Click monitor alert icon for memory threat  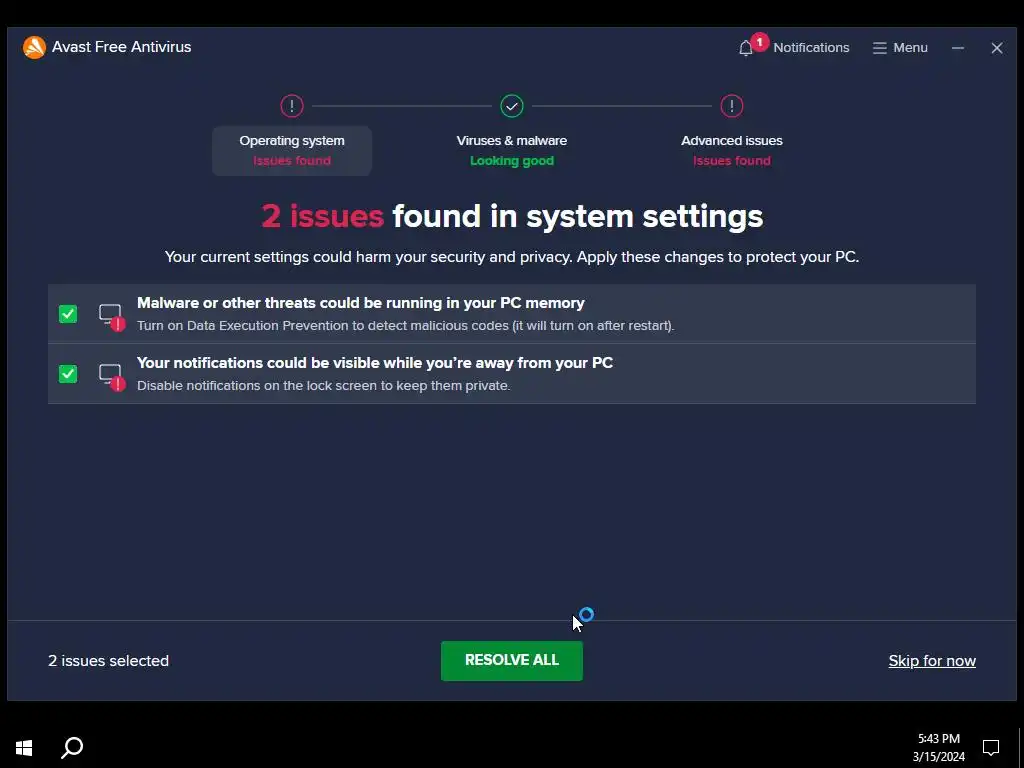112,317
